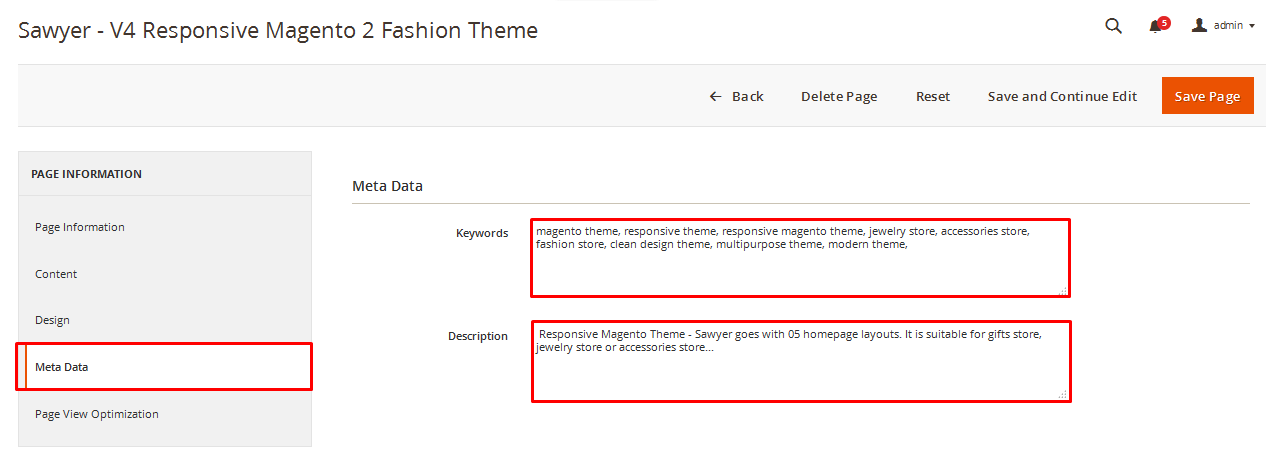Hit the orange Save Page button
Screen dimensions: 1279x467
coord(1207,96)
